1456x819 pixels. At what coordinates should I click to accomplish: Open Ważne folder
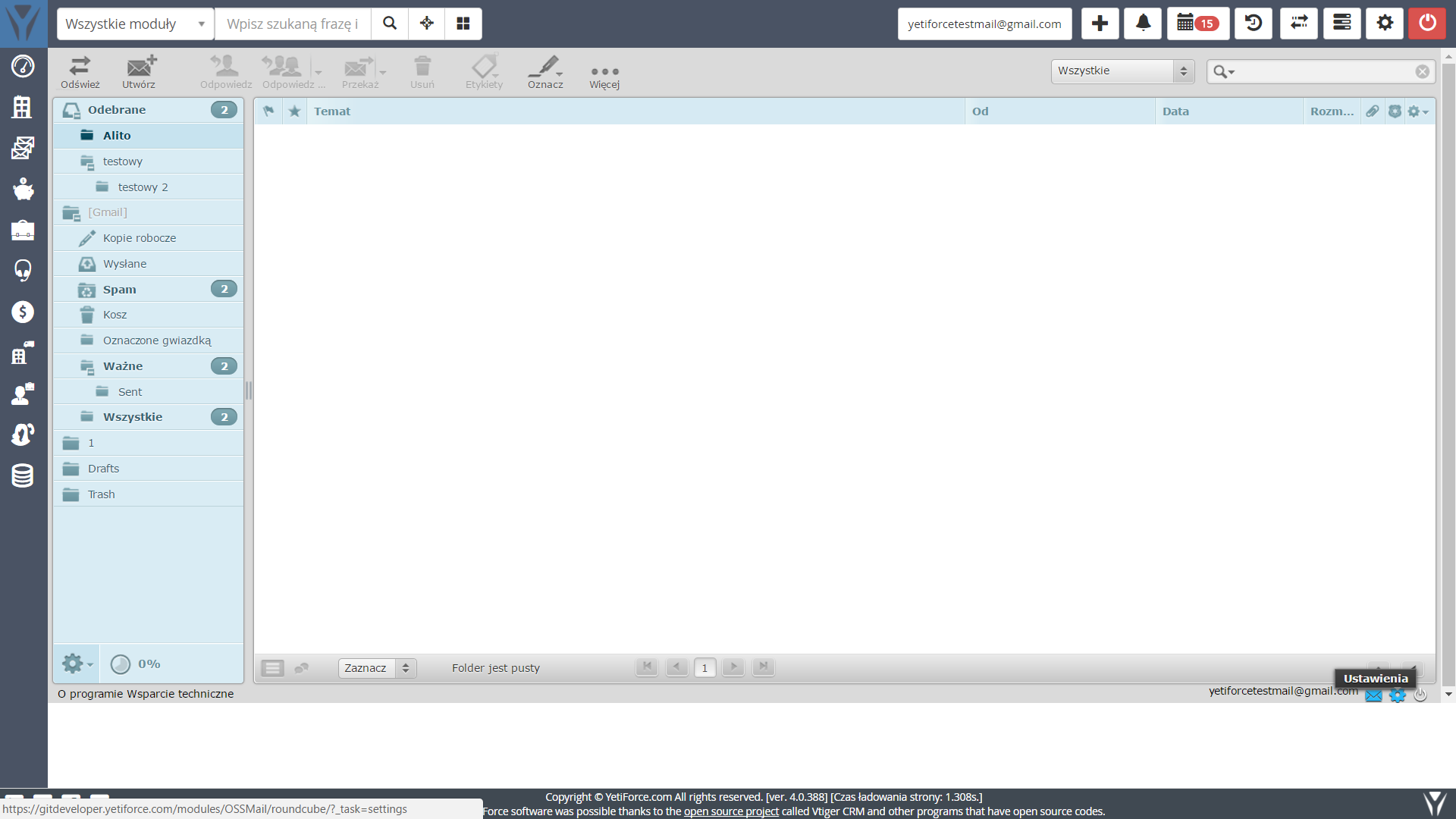pyautogui.click(x=149, y=366)
